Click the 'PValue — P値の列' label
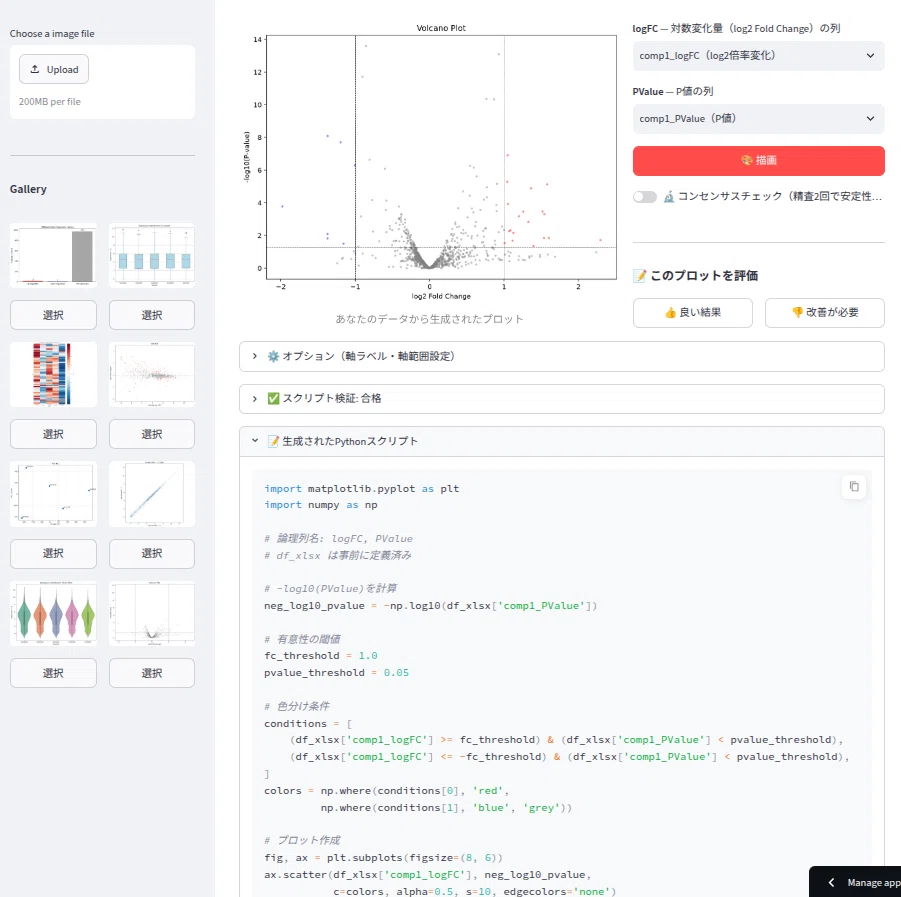901x897 pixels. click(673, 91)
